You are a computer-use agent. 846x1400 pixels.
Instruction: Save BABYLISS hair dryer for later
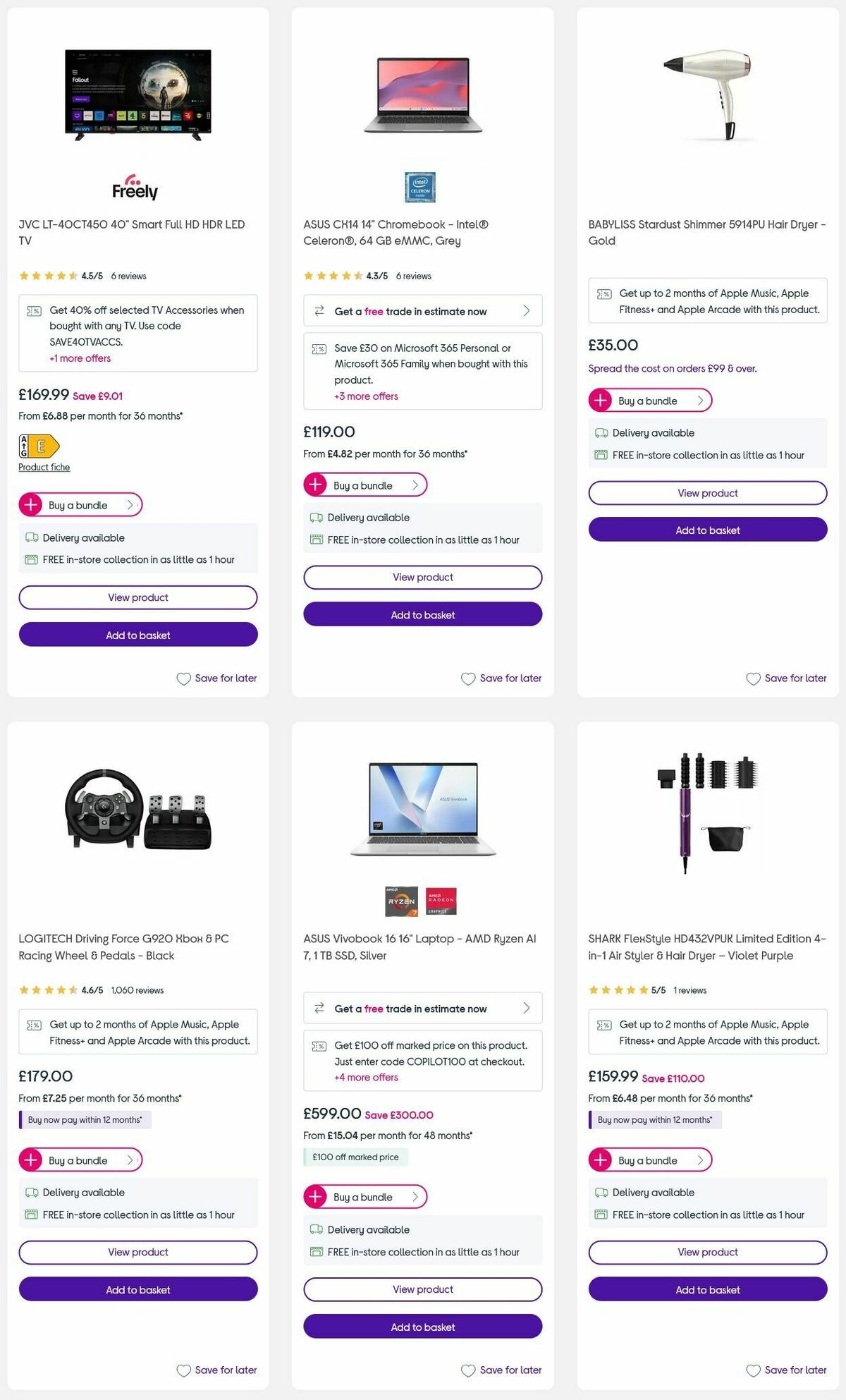786,678
